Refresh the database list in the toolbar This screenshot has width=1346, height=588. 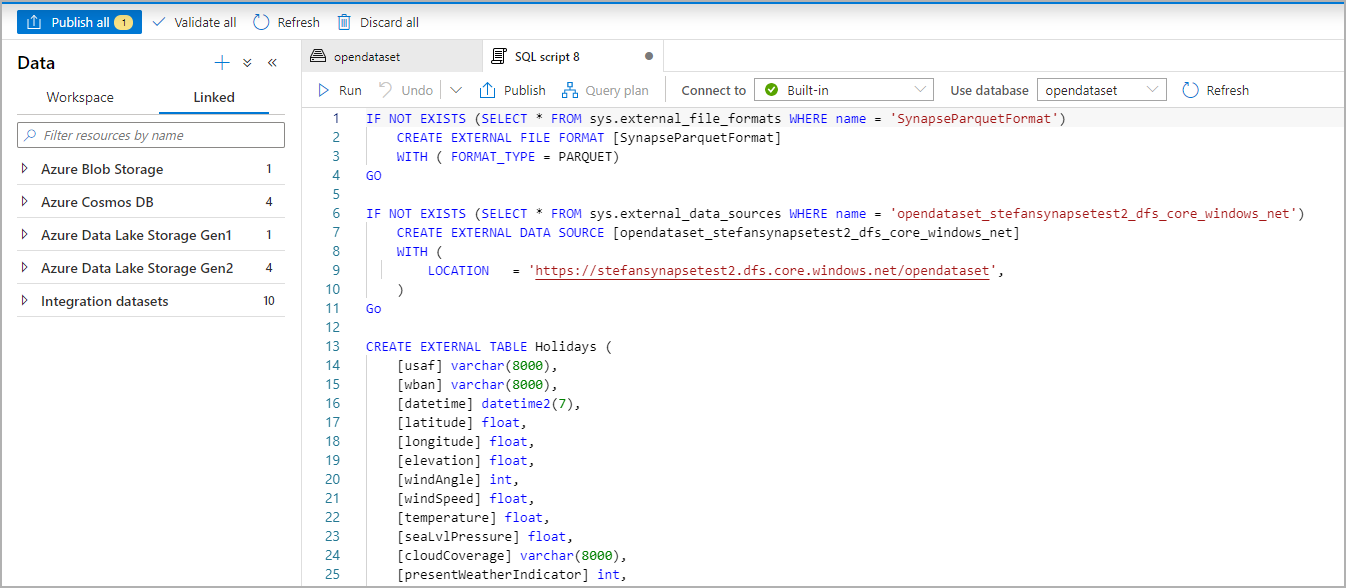coord(1215,90)
